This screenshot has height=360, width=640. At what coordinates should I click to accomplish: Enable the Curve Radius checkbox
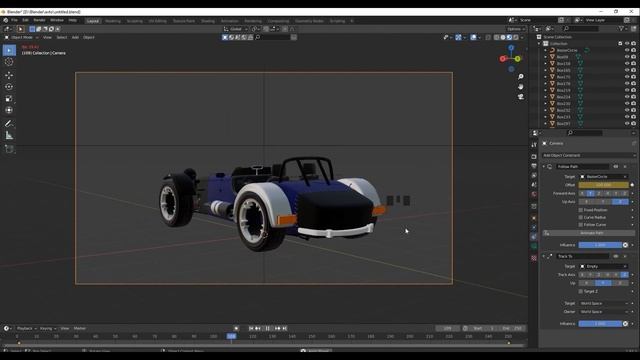point(581,217)
